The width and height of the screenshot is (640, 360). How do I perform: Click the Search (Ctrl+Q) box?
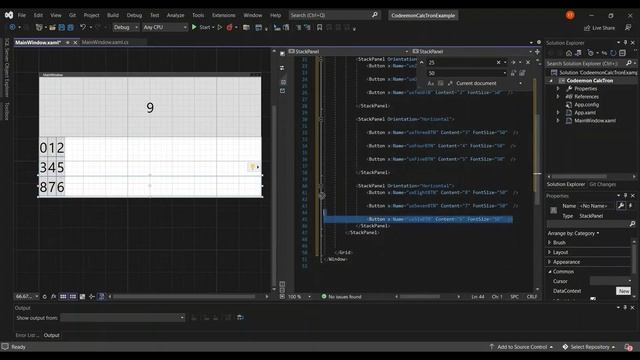tap(334, 15)
